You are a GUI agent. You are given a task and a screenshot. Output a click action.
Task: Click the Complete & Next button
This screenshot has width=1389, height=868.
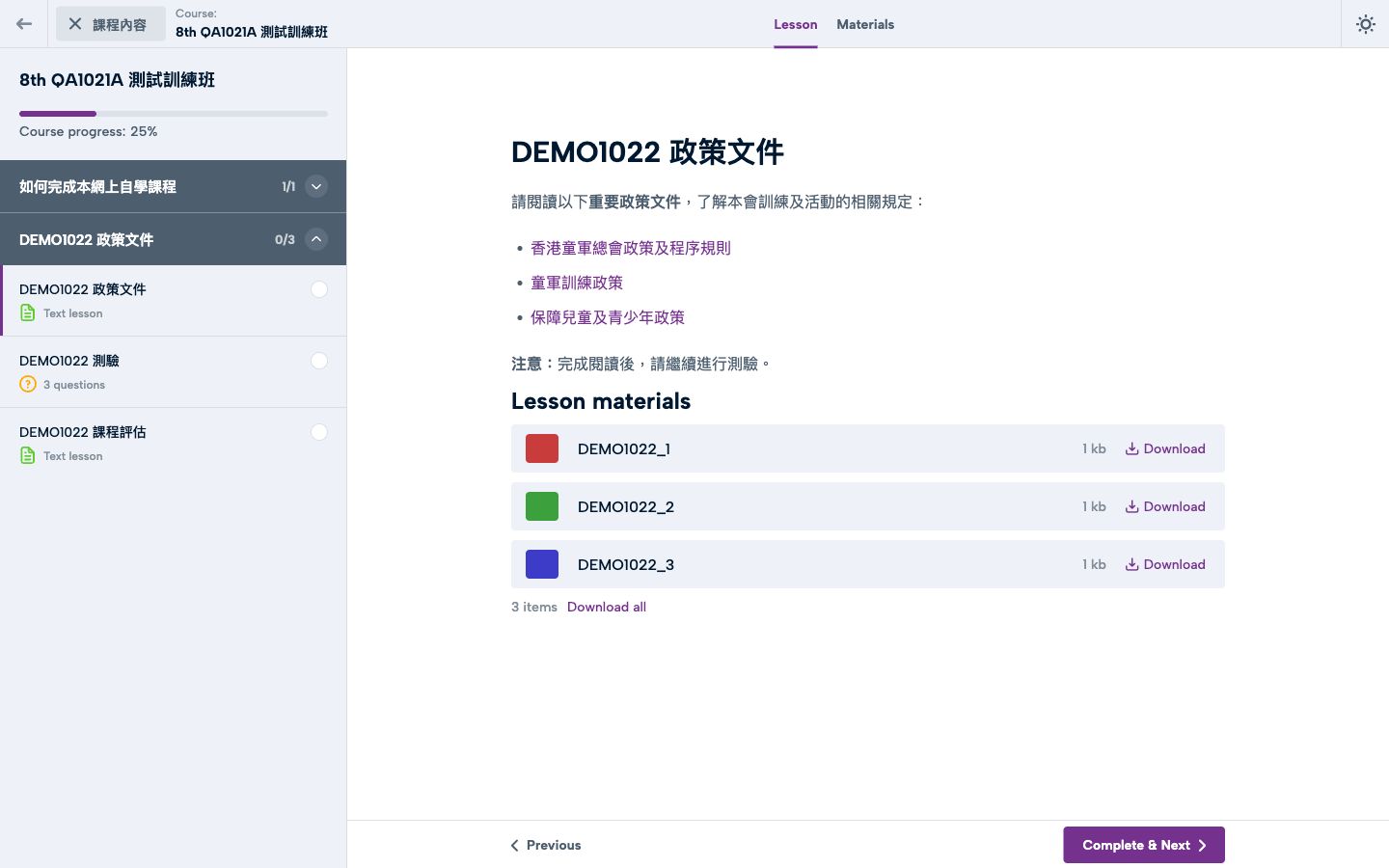pyautogui.click(x=1144, y=845)
